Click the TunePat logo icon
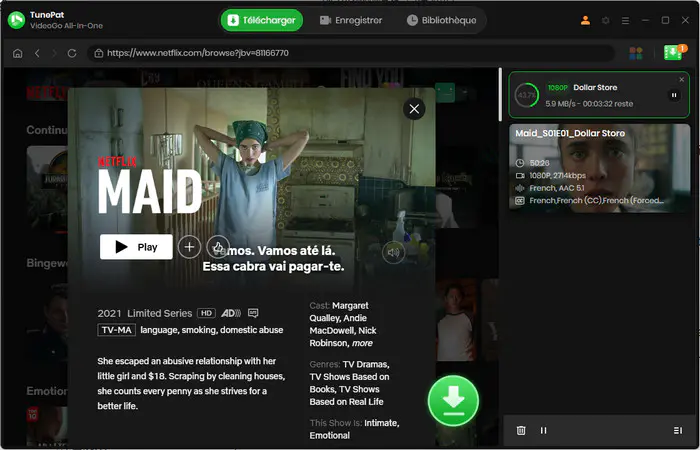700x450 pixels. (x=17, y=20)
